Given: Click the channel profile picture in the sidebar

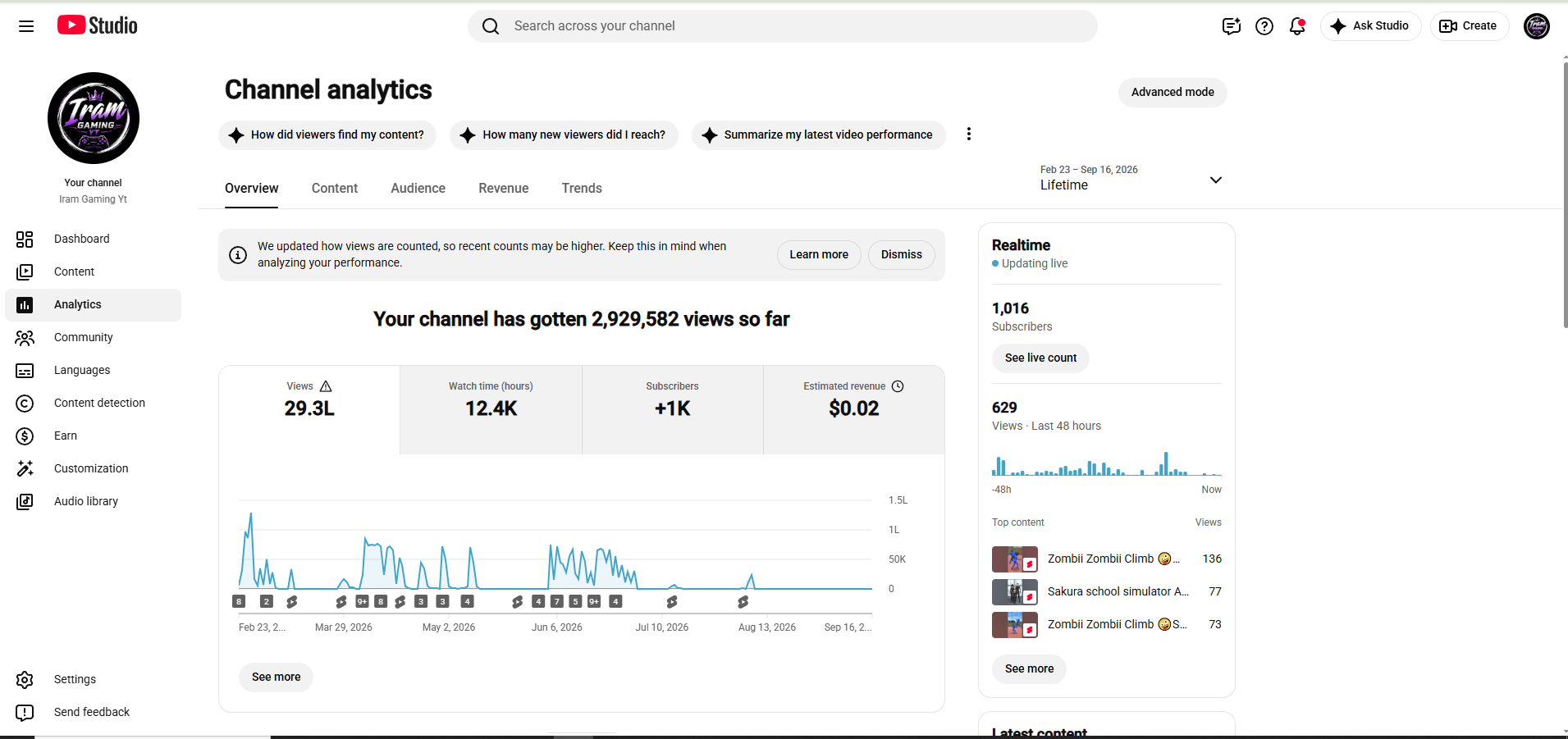Looking at the screenshot, I should click(94, 118).
